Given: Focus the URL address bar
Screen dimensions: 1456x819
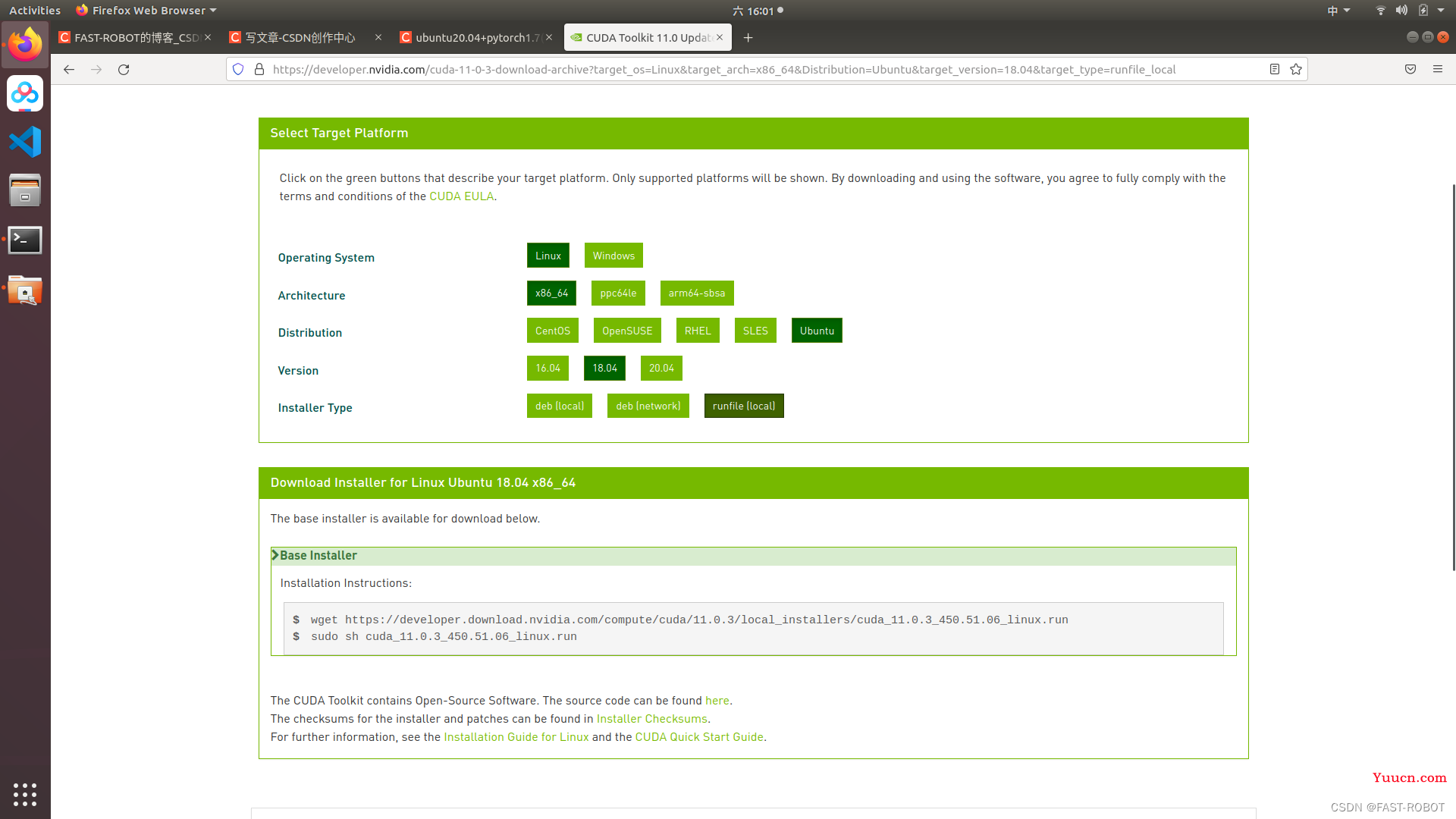Looking at the screenshot, I should point(766,69).
